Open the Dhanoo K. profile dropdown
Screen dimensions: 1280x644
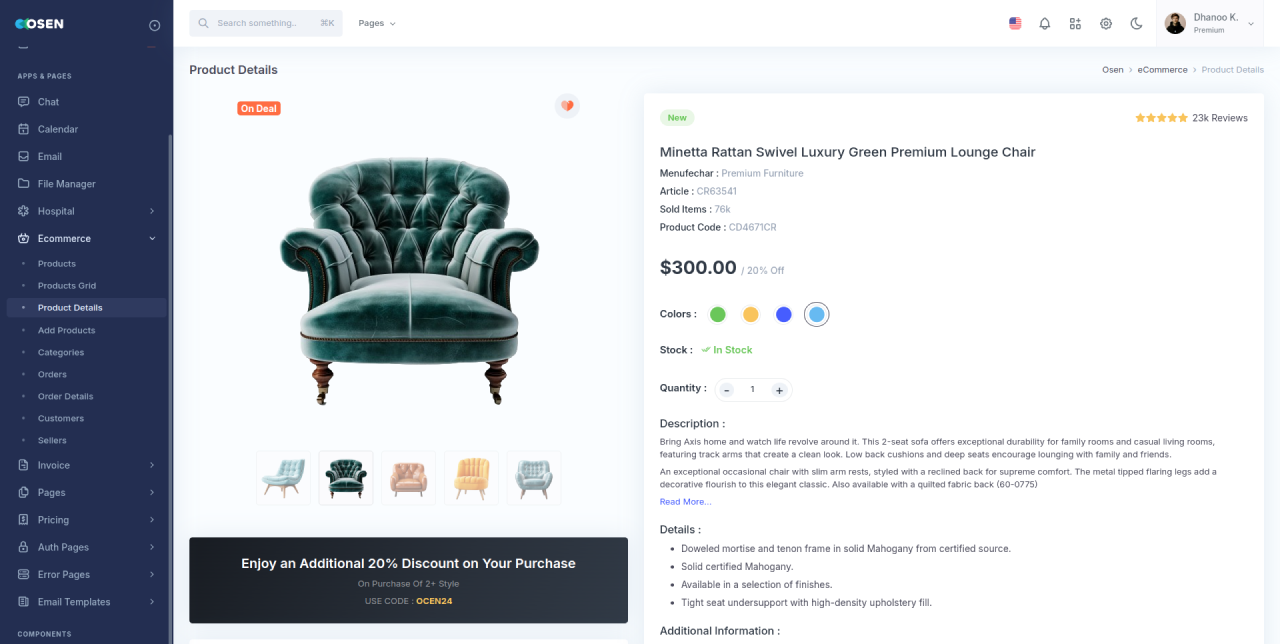tap(1210, 23)
